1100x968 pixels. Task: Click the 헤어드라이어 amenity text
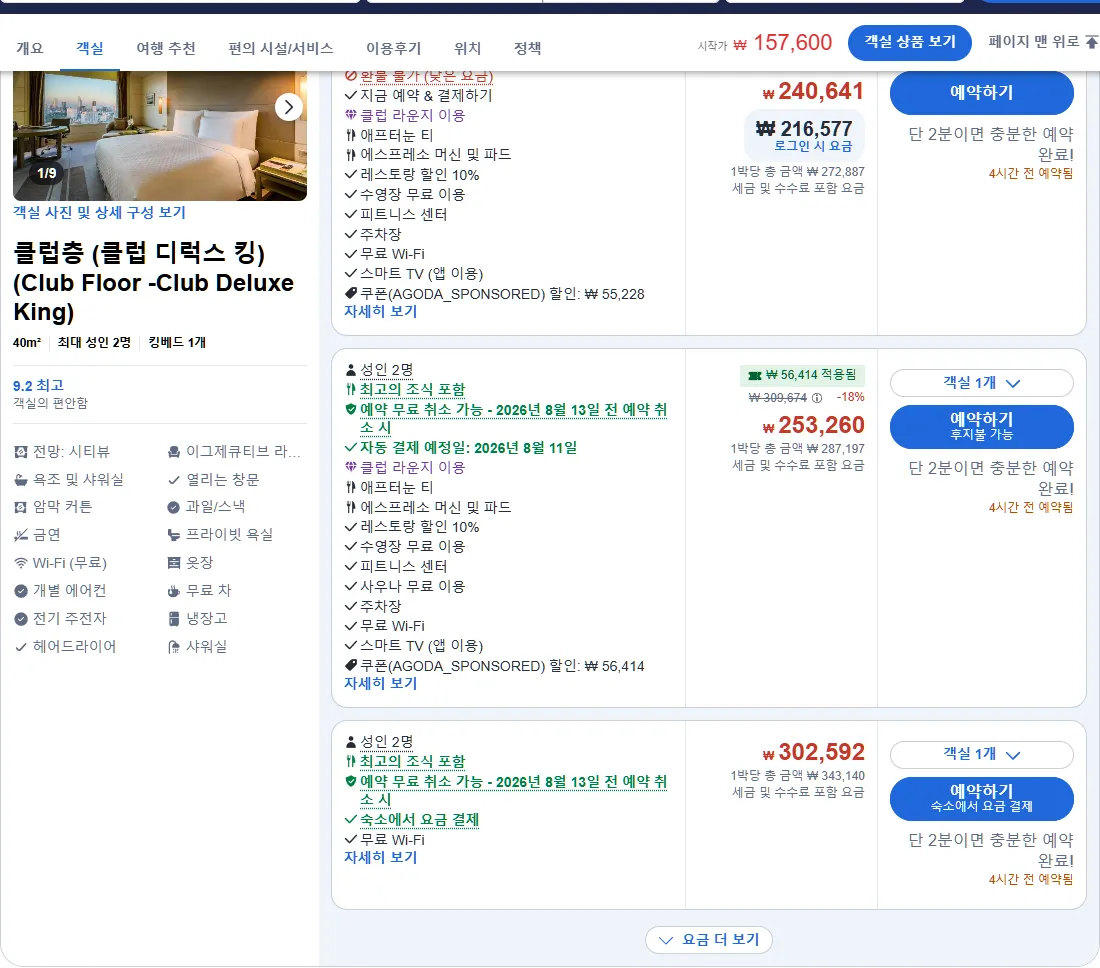(x=74, y=647)
